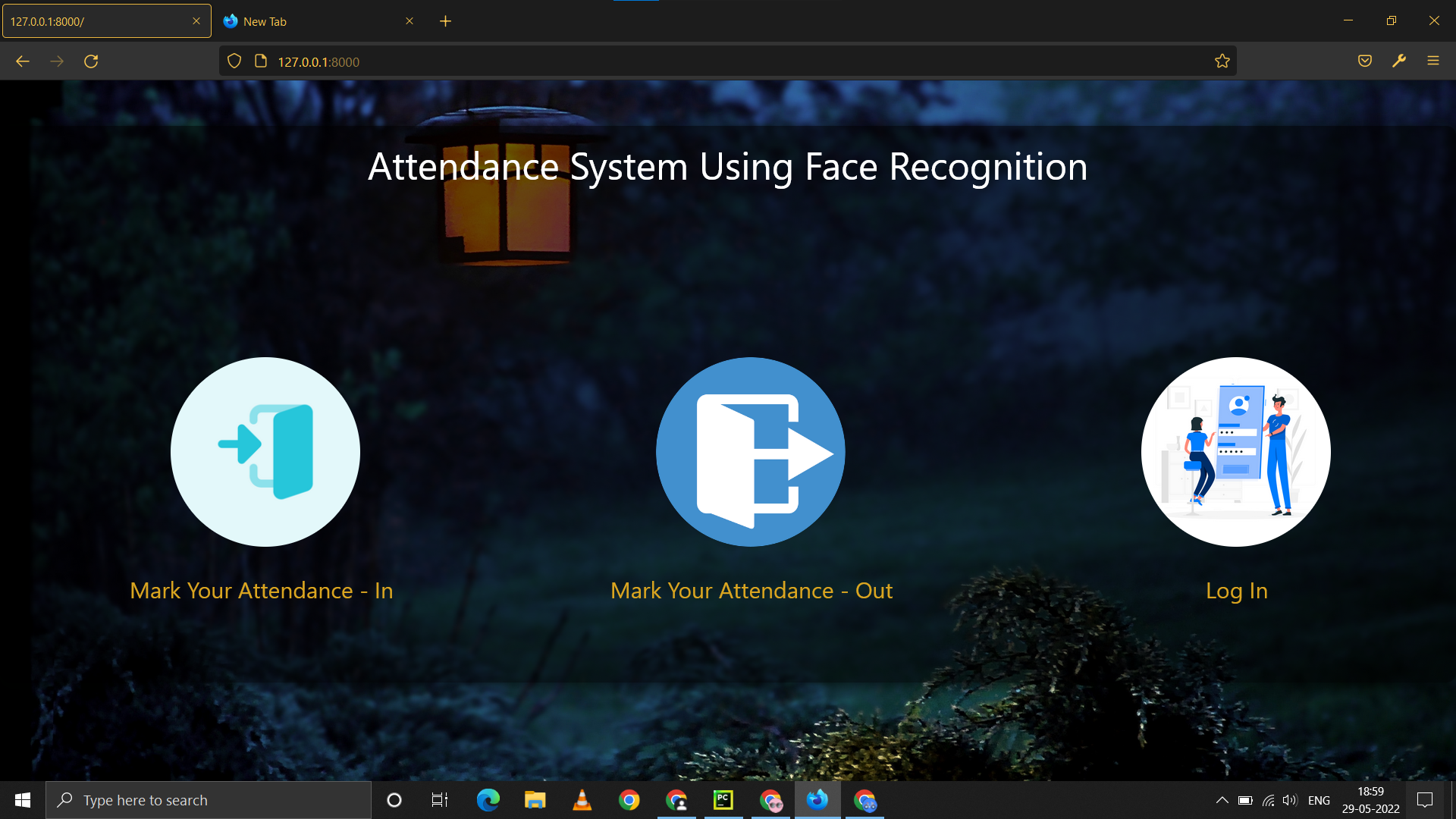Select the 127.0.0.1:8000 tab
Image resolution: width=1456 pixels, height=819 pixels.
(99, 20)
